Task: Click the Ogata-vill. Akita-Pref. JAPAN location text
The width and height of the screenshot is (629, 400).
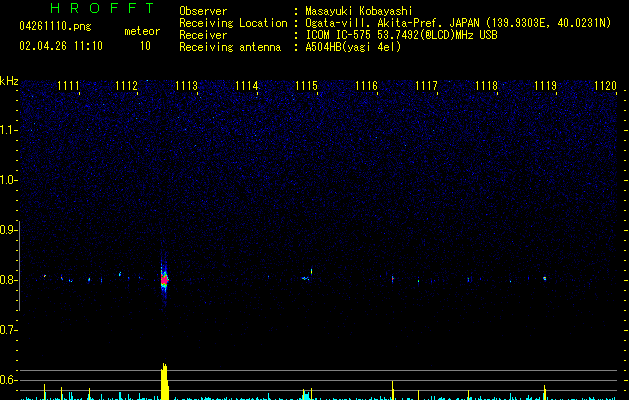Action: [458, 23]
